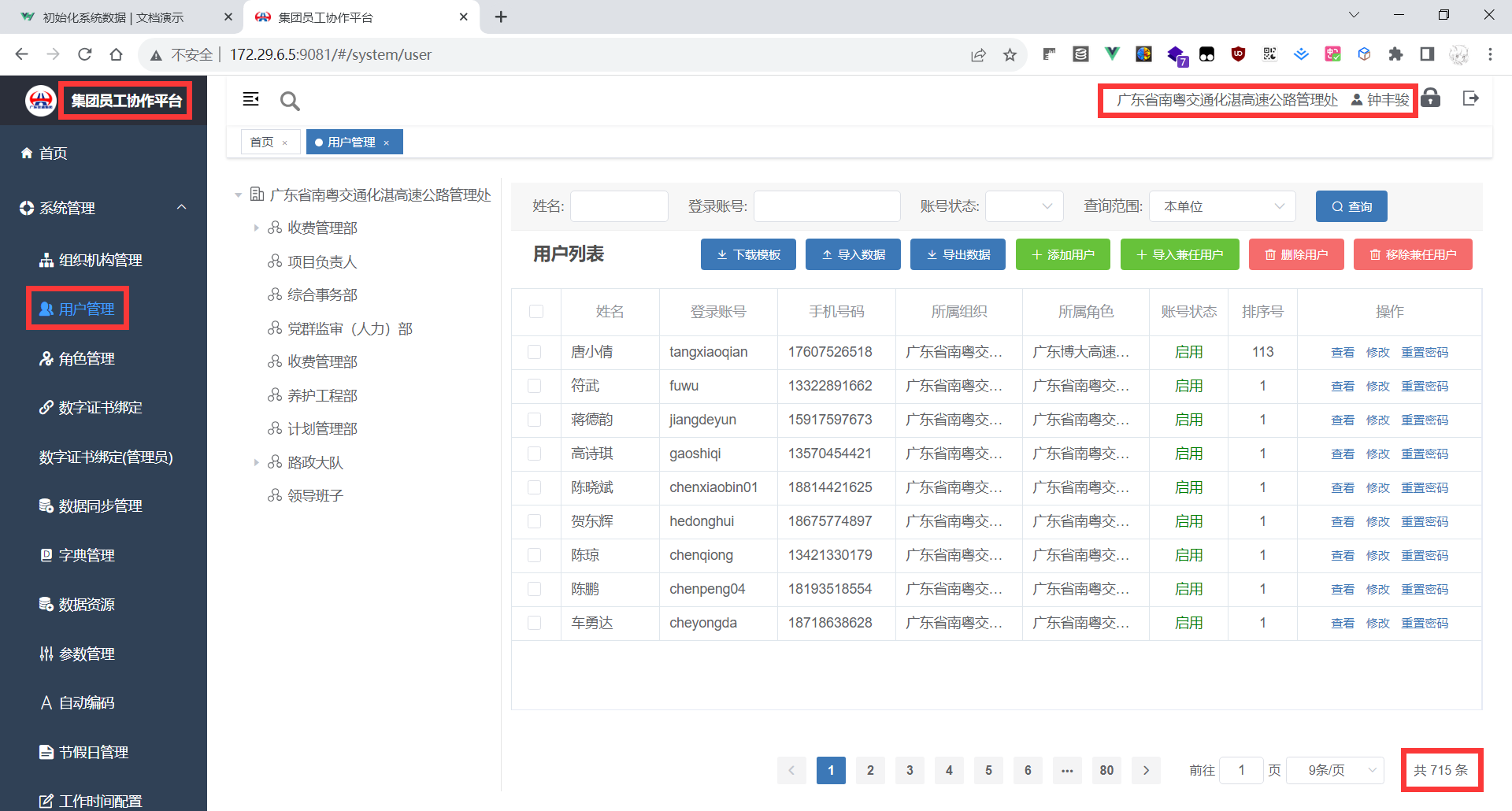
Task: Expand the 路政大队 tree node
Action: pyautogui.click(x=256, y=462)
